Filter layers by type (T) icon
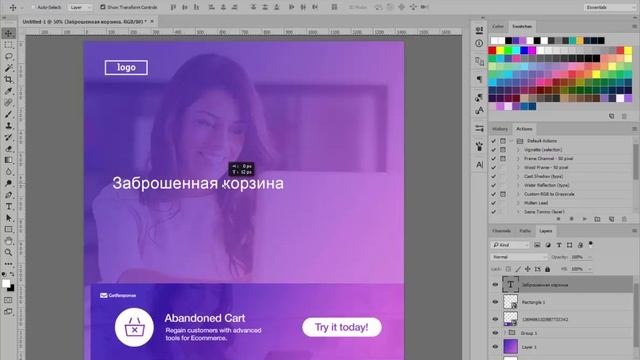The width and height of the screenshot is (640, 360). click(559, 245)
